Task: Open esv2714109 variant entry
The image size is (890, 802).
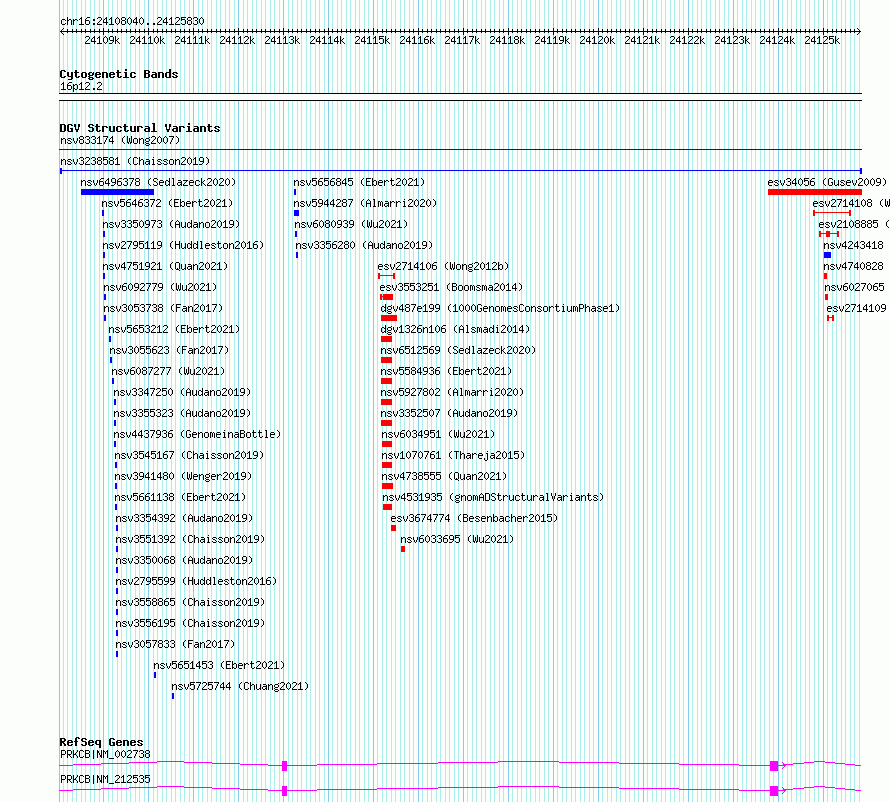Action: pyautogui.click(x=857, y=308)
